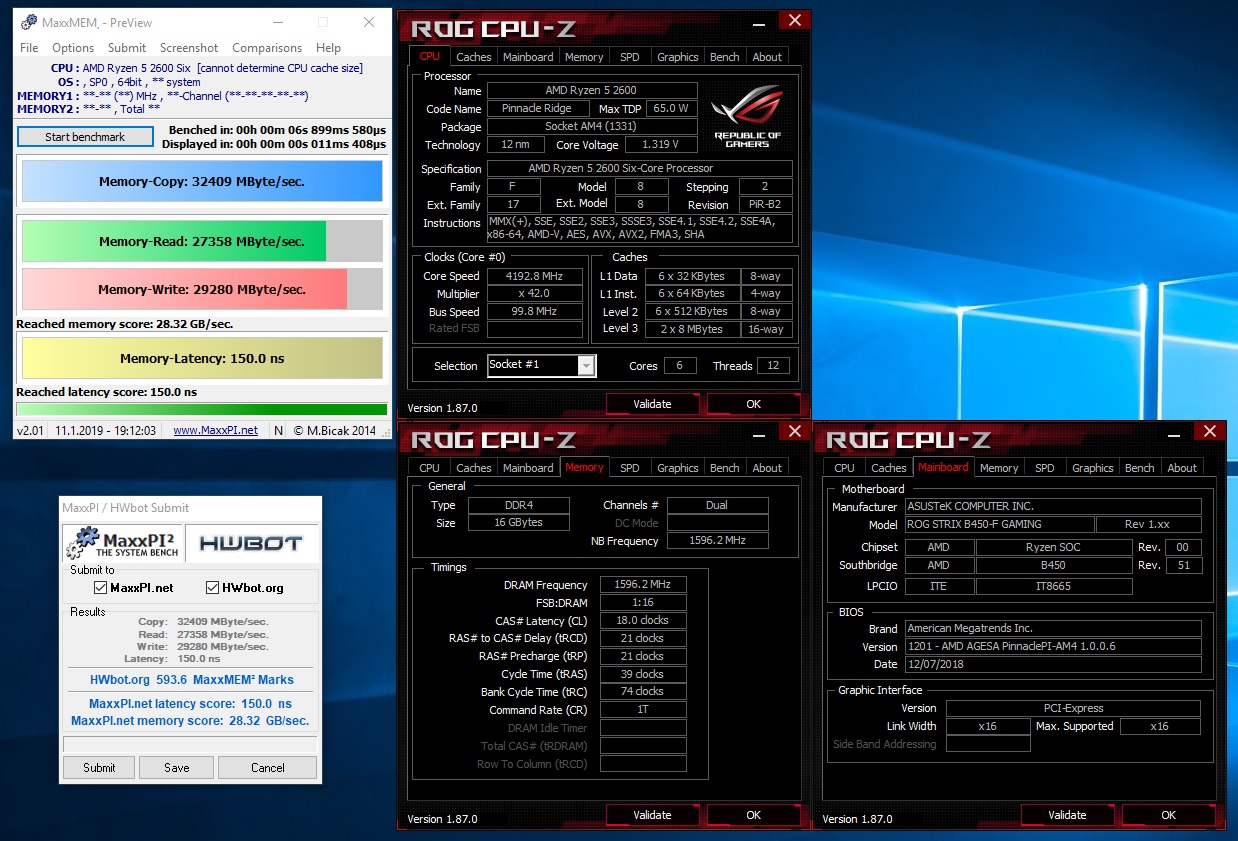Switch to CPU tab in CPU-Z Mainboard window
This screenshot has height=841, width=1238.
tap(845, 467)
